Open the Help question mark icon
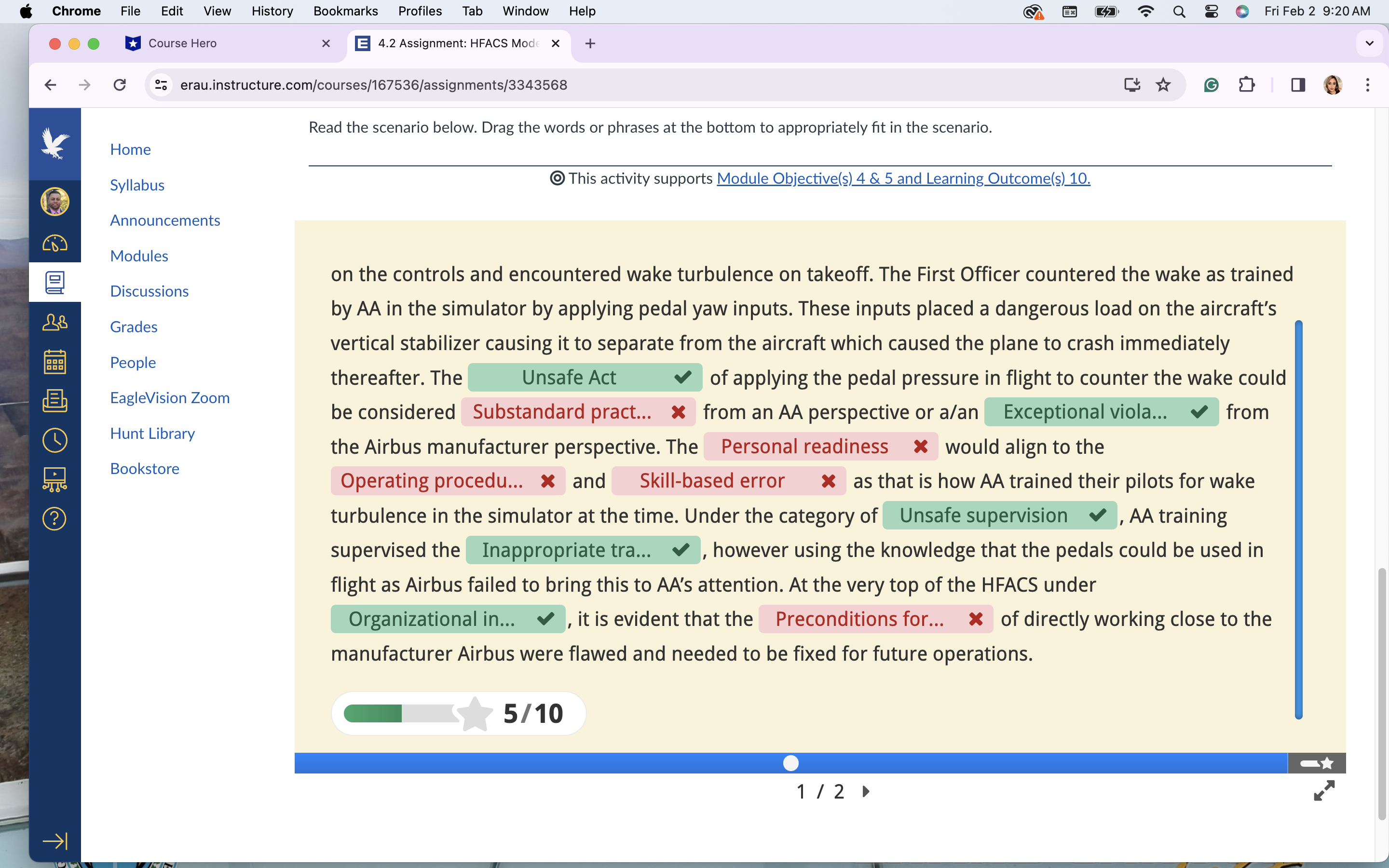This screenshot has width=1389, height=868. click(54, 519)
